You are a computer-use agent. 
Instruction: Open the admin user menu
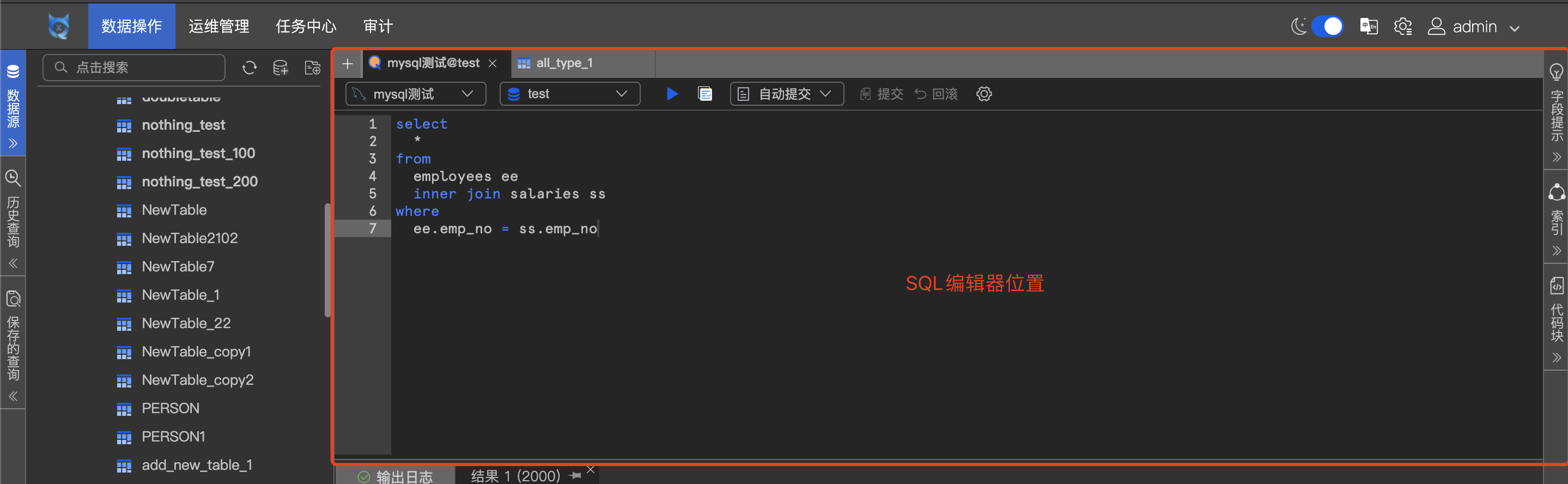point(1474,27)
